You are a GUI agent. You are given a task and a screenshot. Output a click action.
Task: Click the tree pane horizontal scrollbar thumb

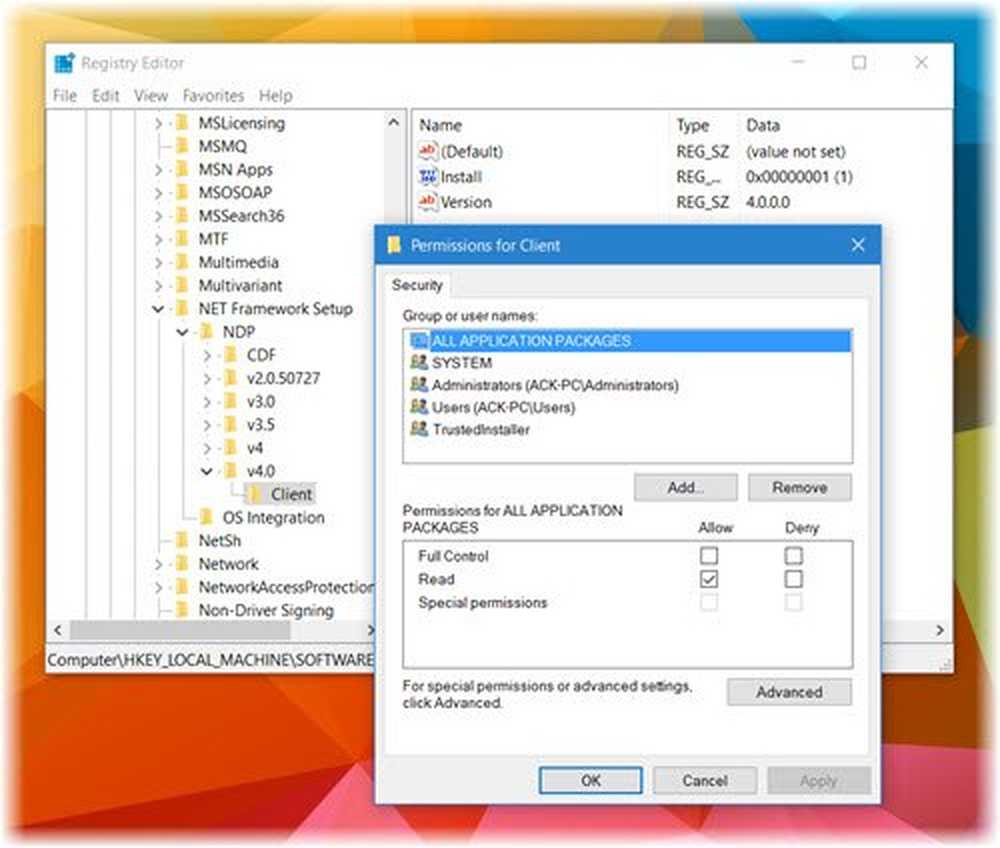[180, 630]
